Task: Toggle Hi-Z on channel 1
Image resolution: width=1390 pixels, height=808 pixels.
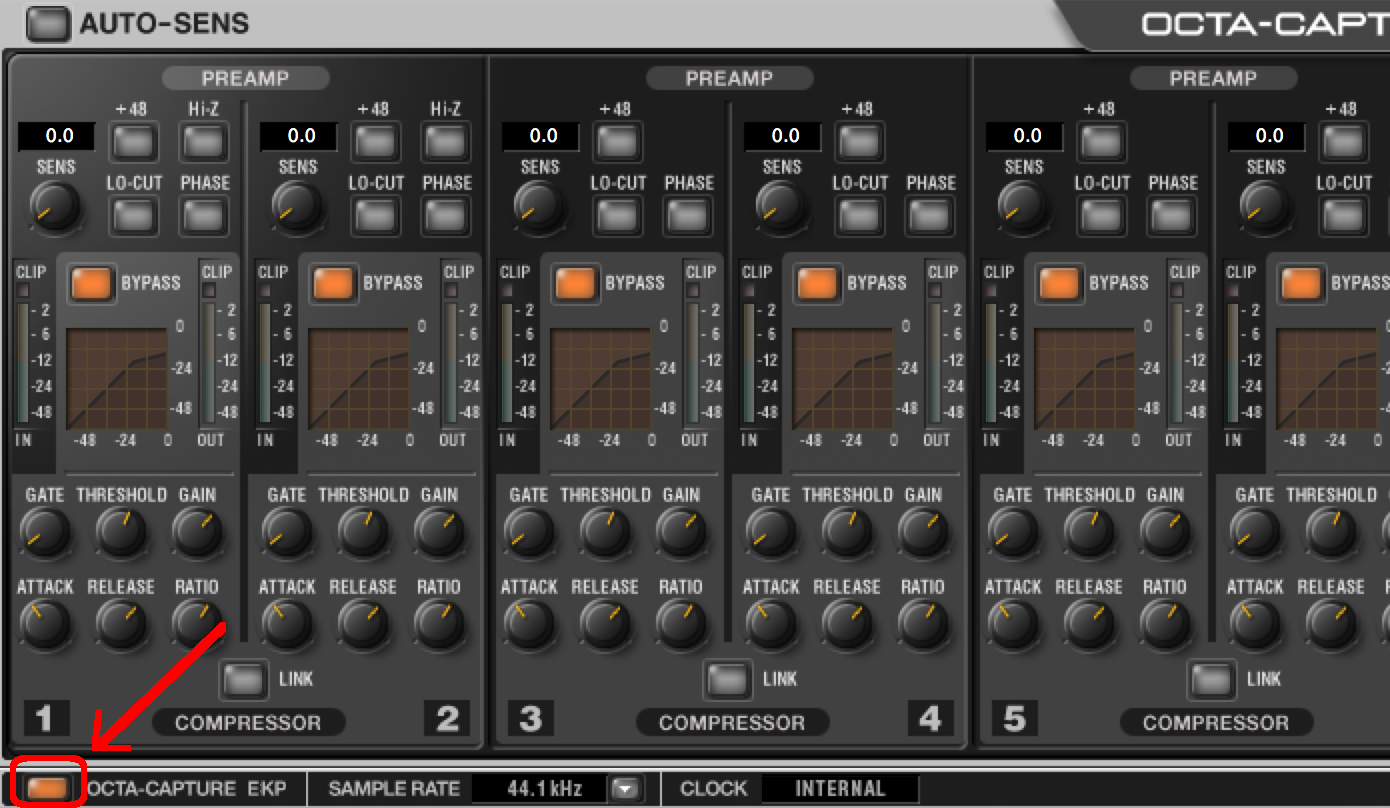Action: pyautogui.click(x=204, y=143)
